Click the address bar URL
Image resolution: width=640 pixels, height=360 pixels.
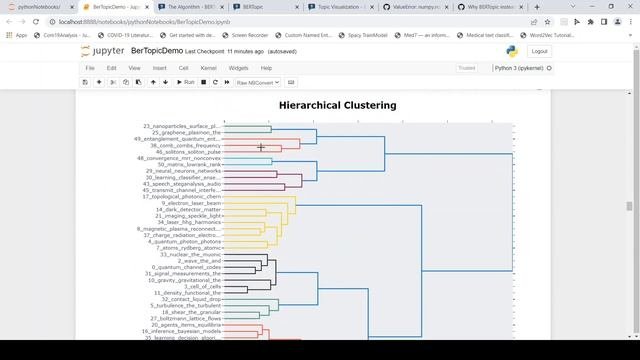click(x=144, y=22)
